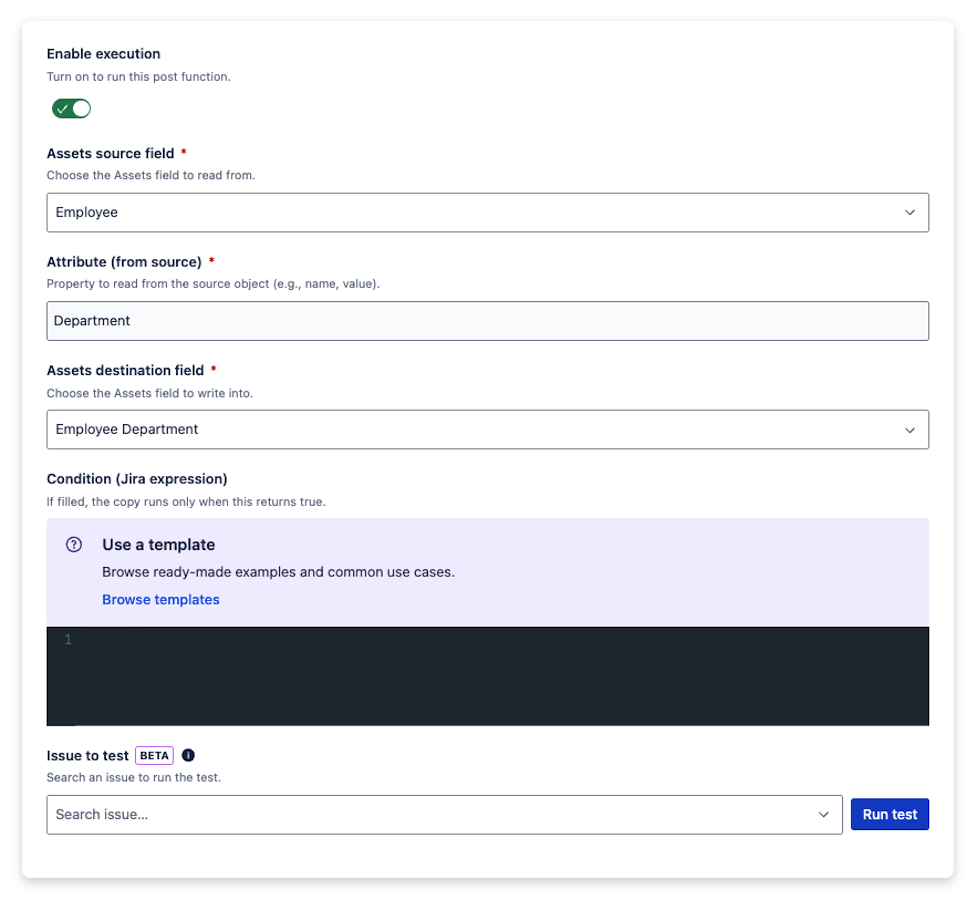Click the BETA badge
The height and width of the screenshot is (900, 977).
154,755
